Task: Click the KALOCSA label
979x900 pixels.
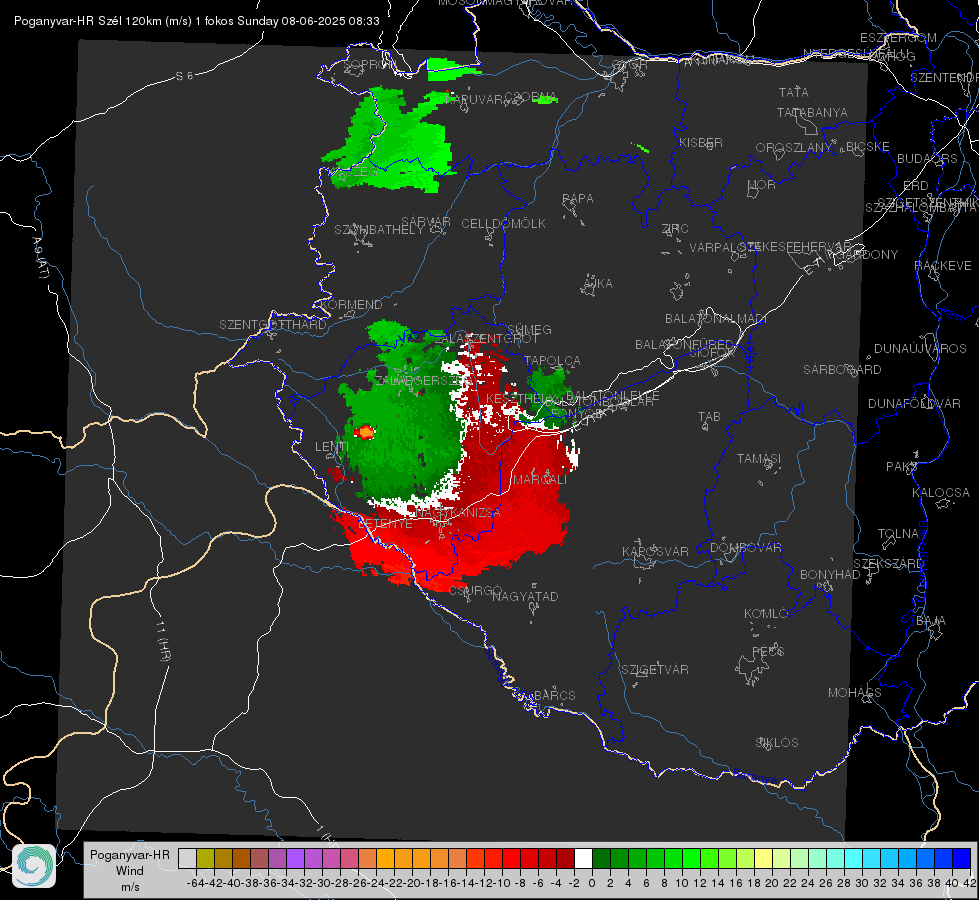Action: [940, 493]
